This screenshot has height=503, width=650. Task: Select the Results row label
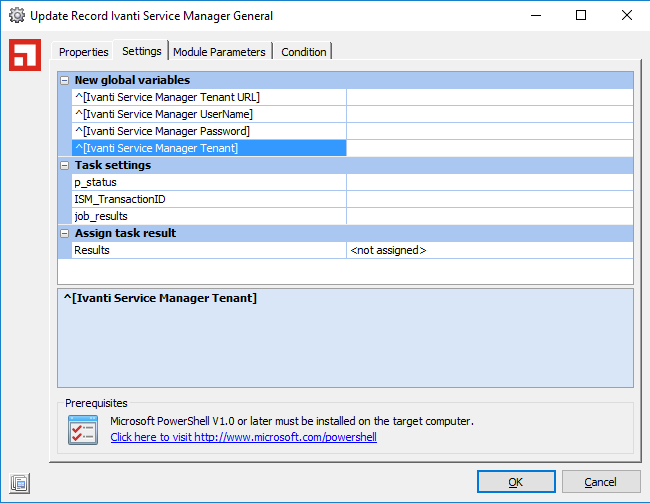[209, 250]
